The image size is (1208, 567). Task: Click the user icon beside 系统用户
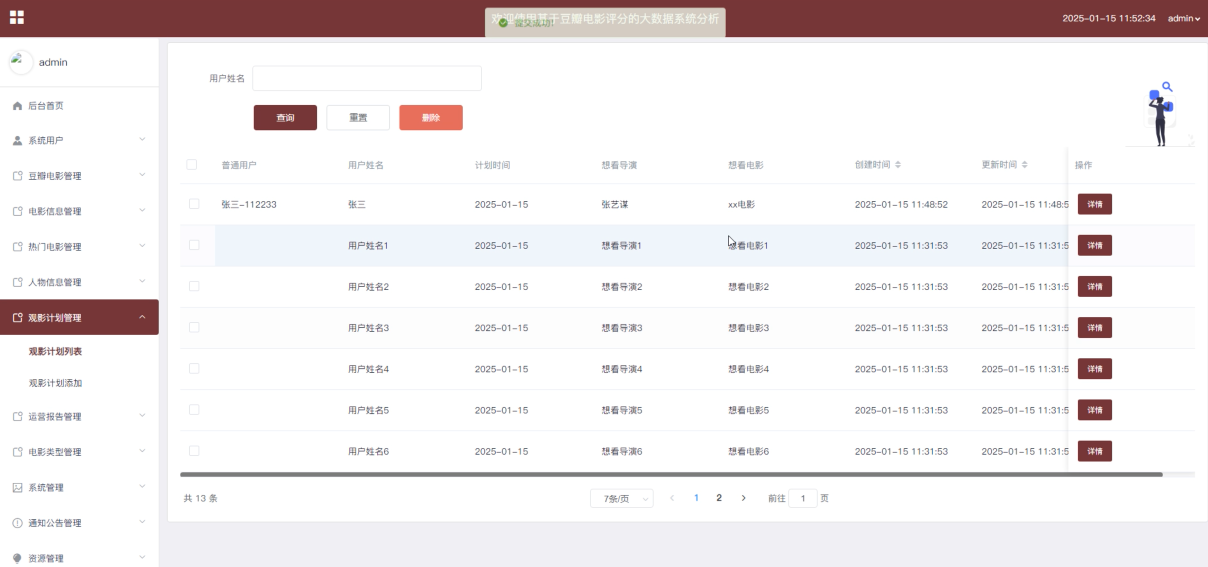pyautogui.click(x=17, y=141)
